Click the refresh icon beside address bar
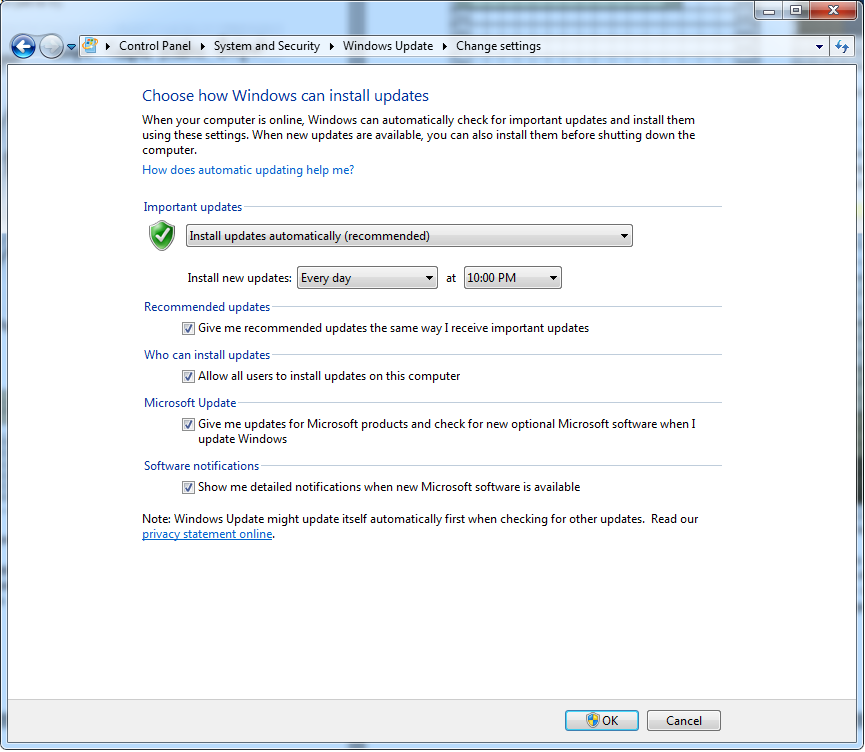Viewport: 865px width, 752px height. point(842,46)
